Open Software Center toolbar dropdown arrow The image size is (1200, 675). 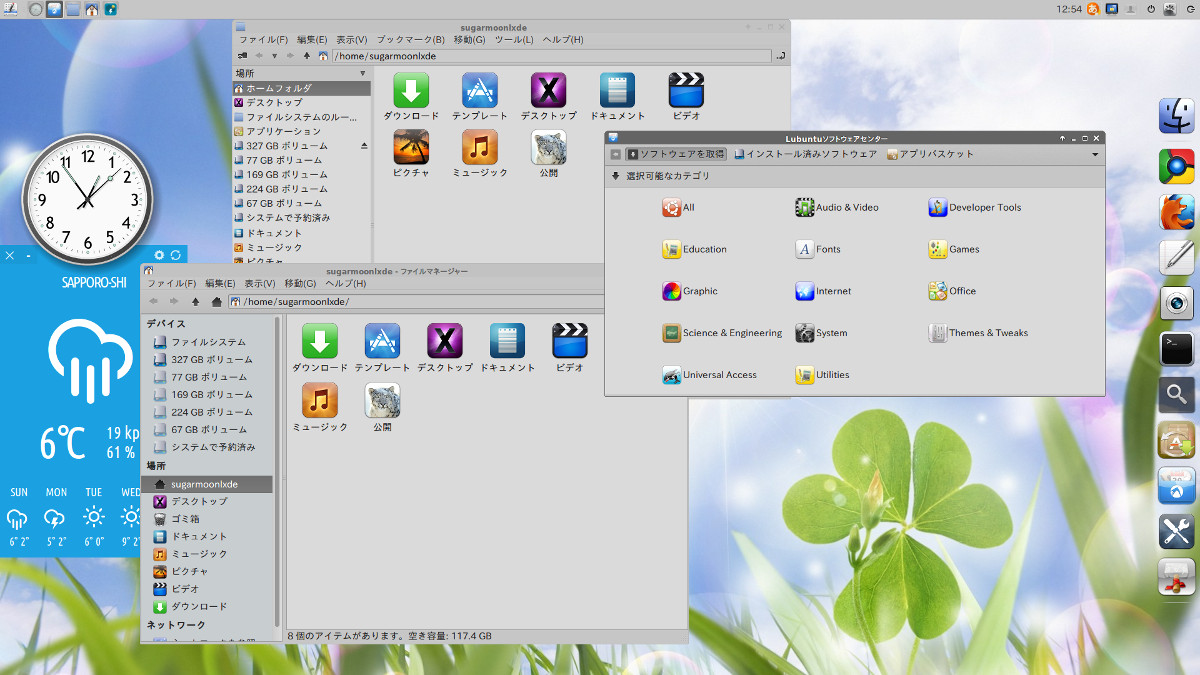1095,155
